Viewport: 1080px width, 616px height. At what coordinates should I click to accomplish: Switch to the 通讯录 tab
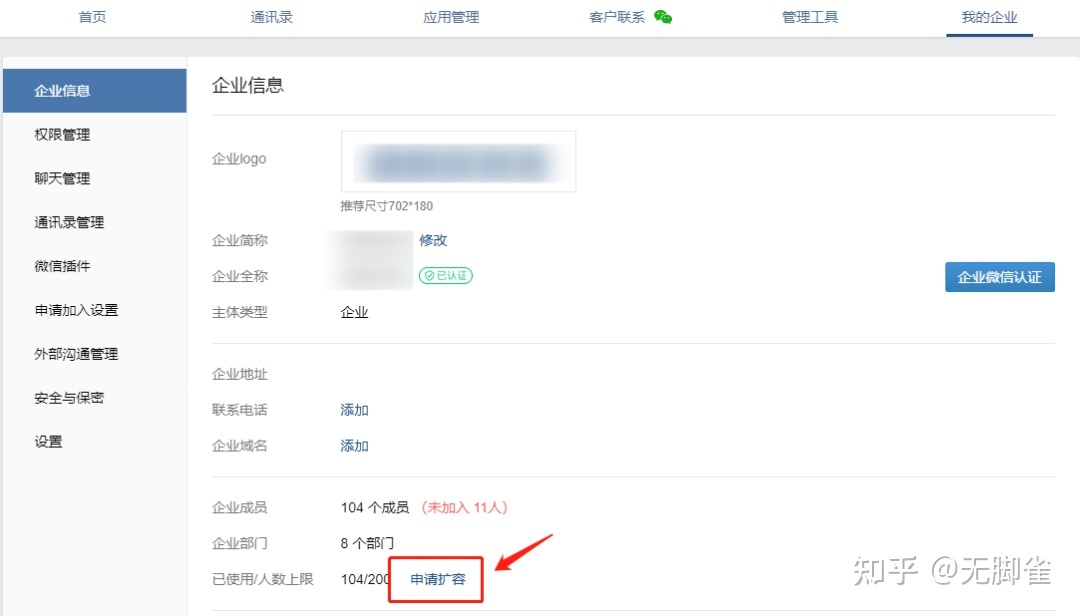point(271,17)
